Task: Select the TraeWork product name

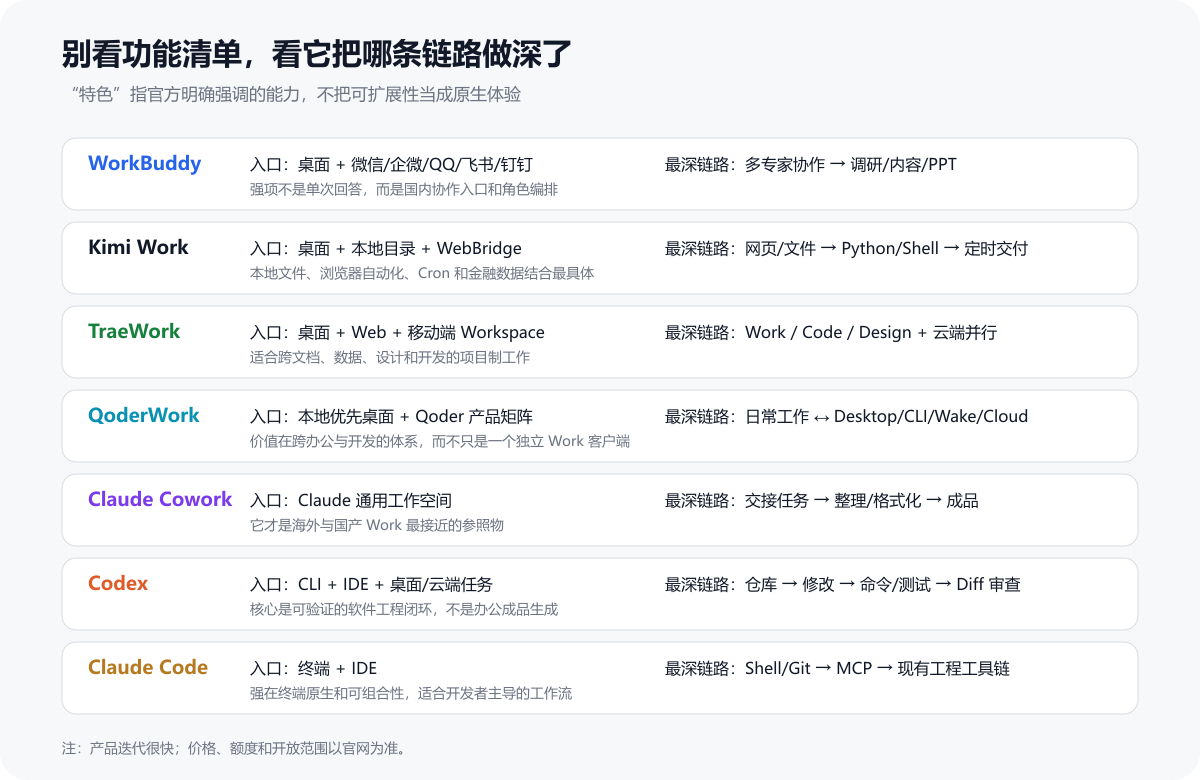Action: coord(134,331)
